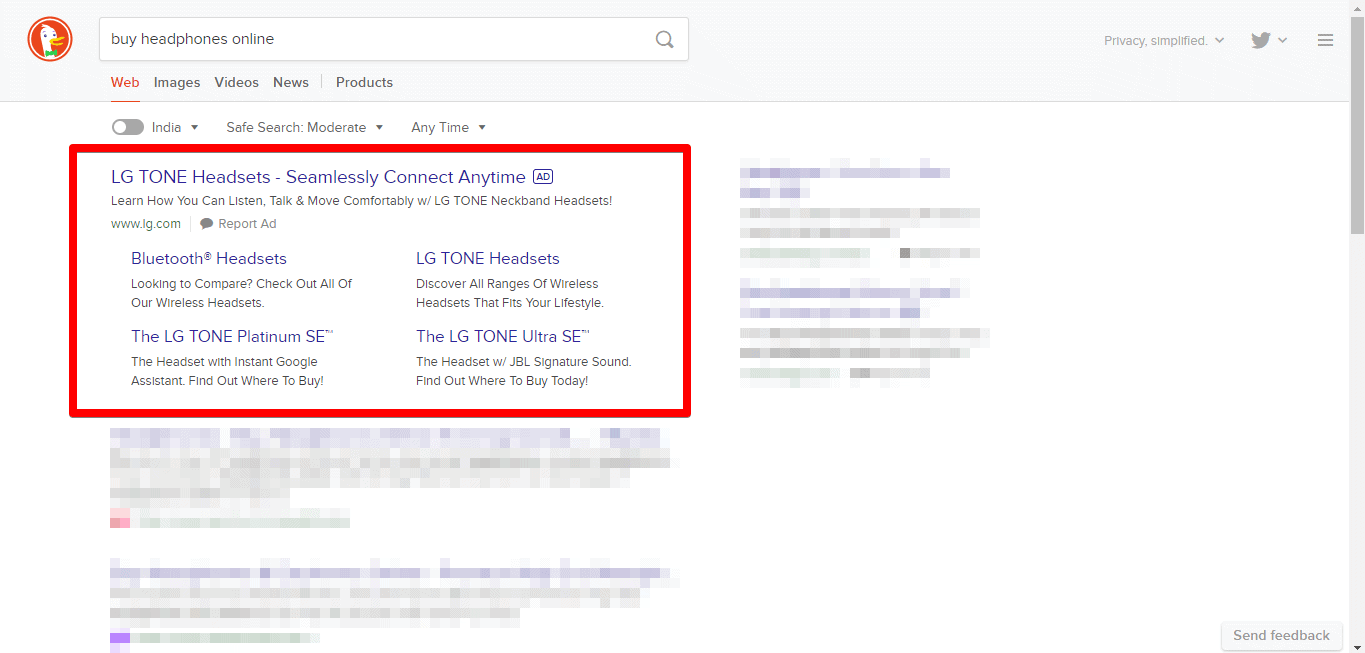Switch to the Images tab

[177, 82]
